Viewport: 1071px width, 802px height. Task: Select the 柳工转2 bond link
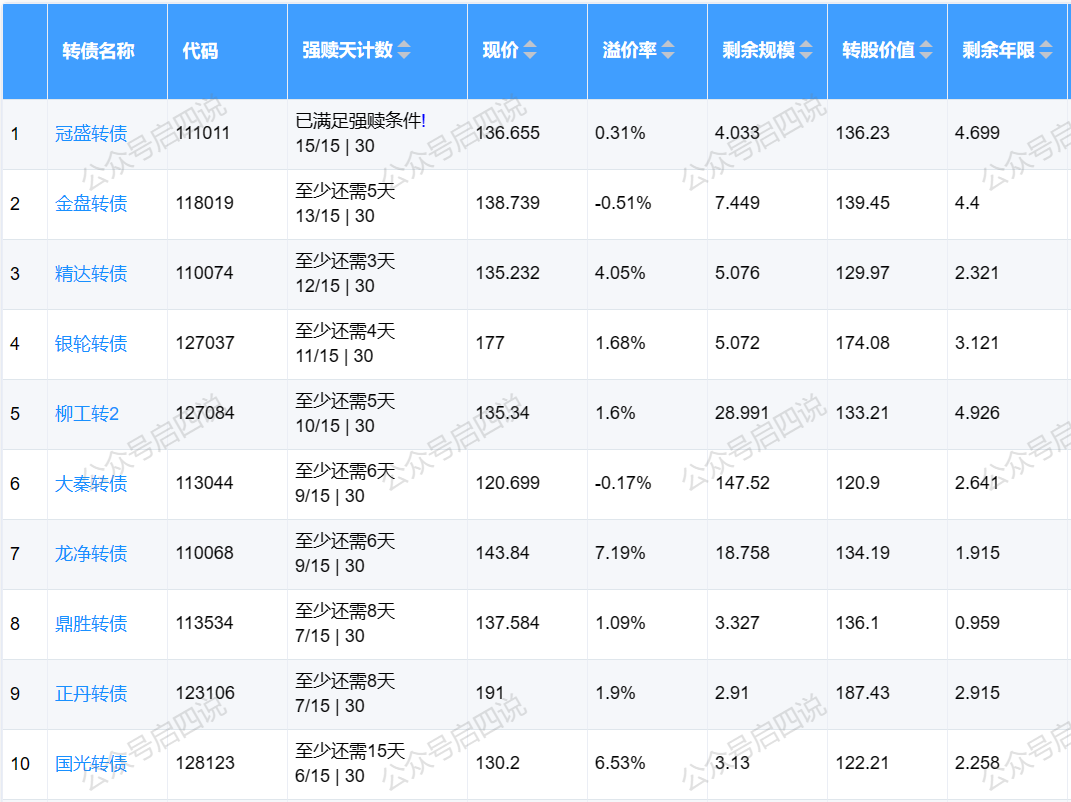pyautogui.click(x=87, y=413)
